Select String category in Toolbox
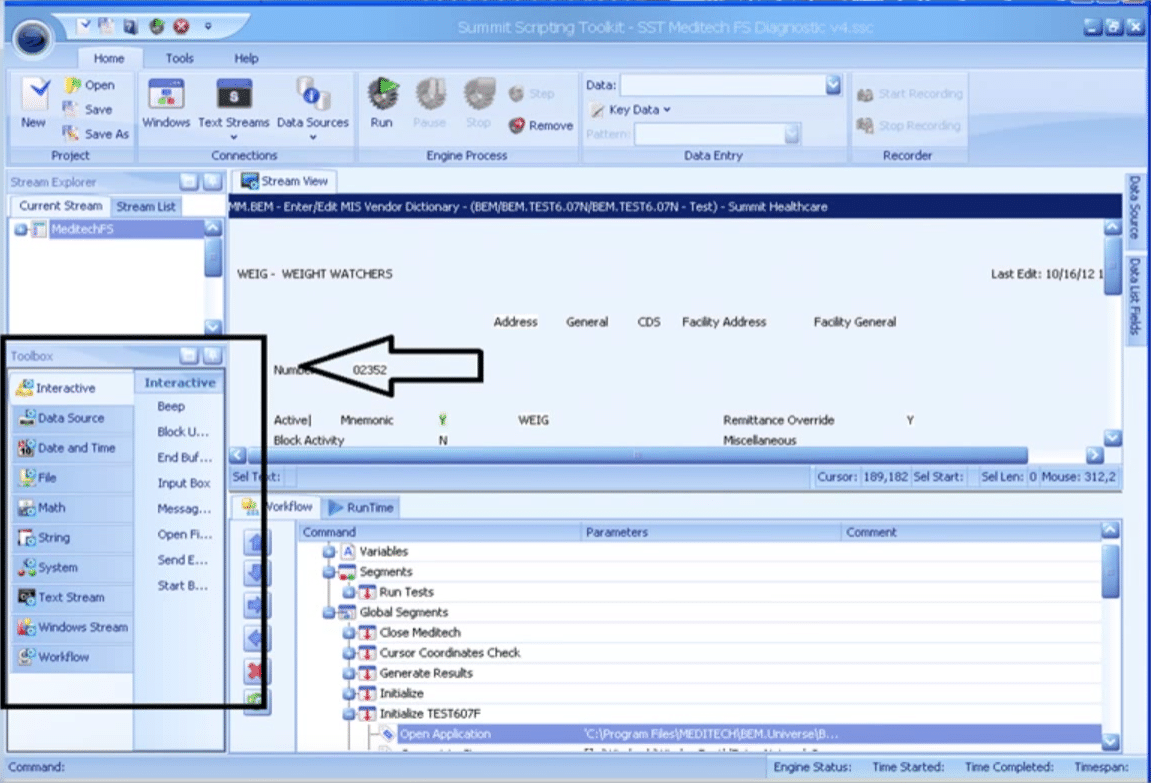 pyautogui.click(x=71, y=538)
